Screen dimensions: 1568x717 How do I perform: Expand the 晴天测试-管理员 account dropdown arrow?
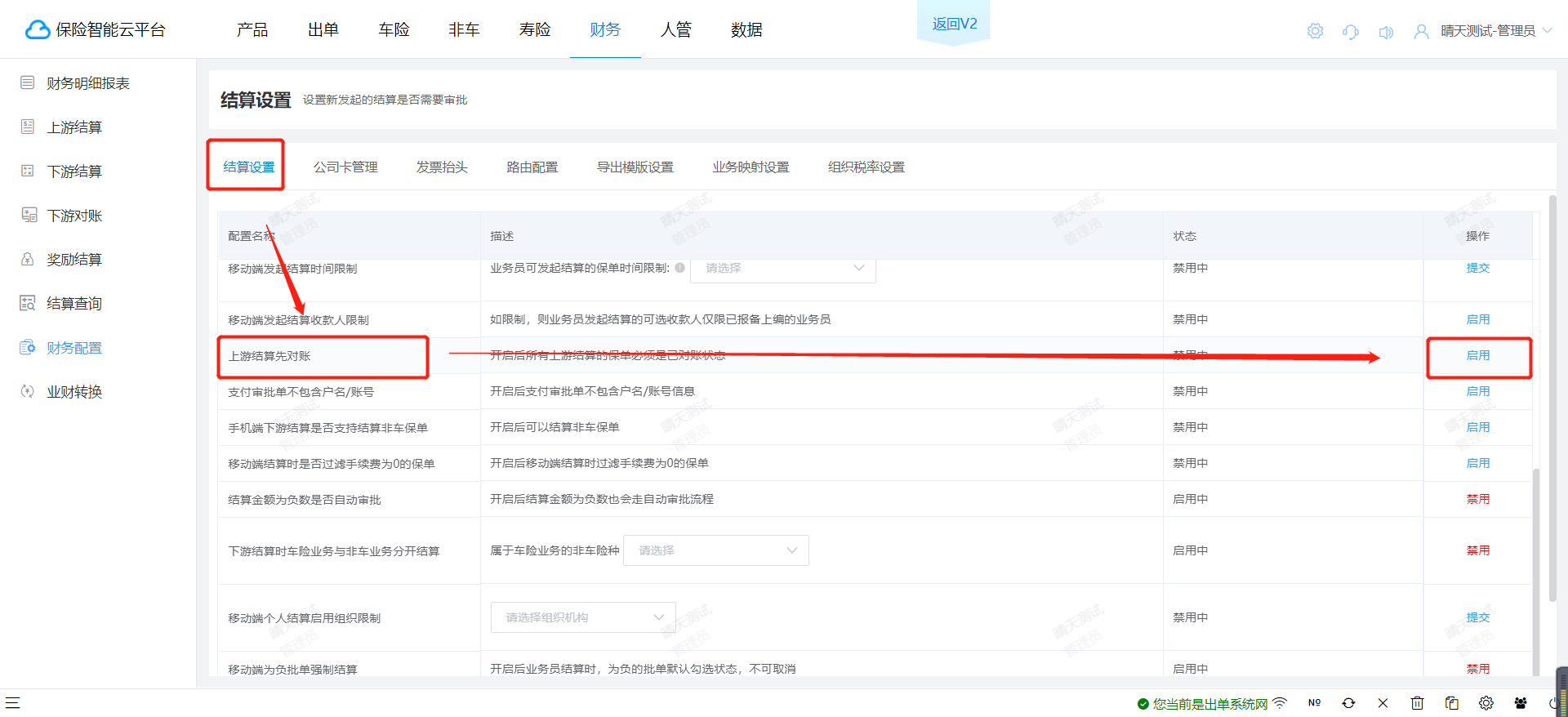[1547, 31]
